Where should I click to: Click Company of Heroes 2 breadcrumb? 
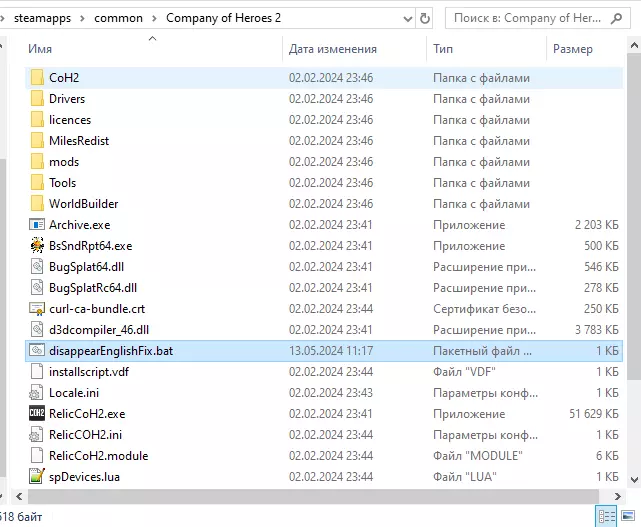(224, 18)
